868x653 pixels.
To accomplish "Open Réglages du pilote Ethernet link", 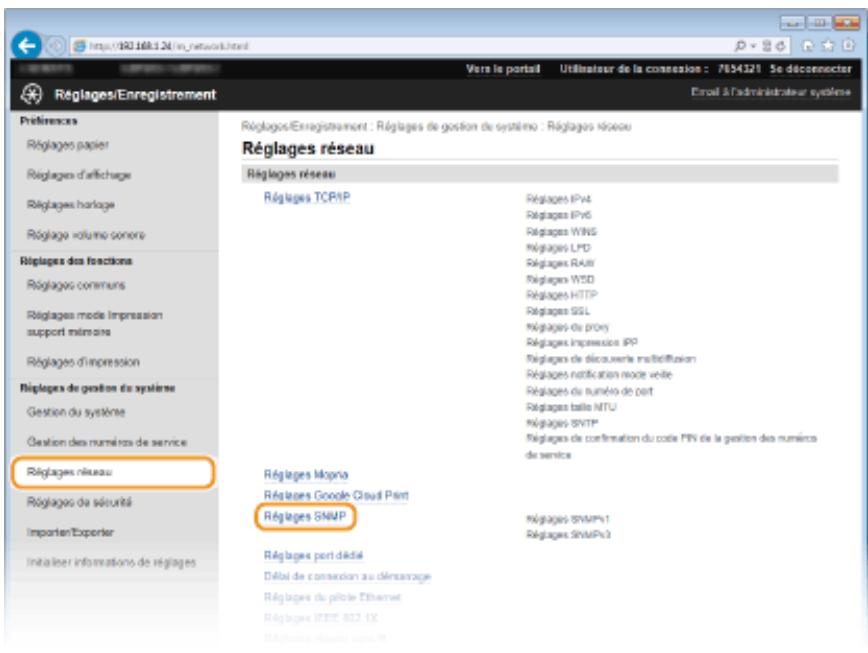I will 332,597.
